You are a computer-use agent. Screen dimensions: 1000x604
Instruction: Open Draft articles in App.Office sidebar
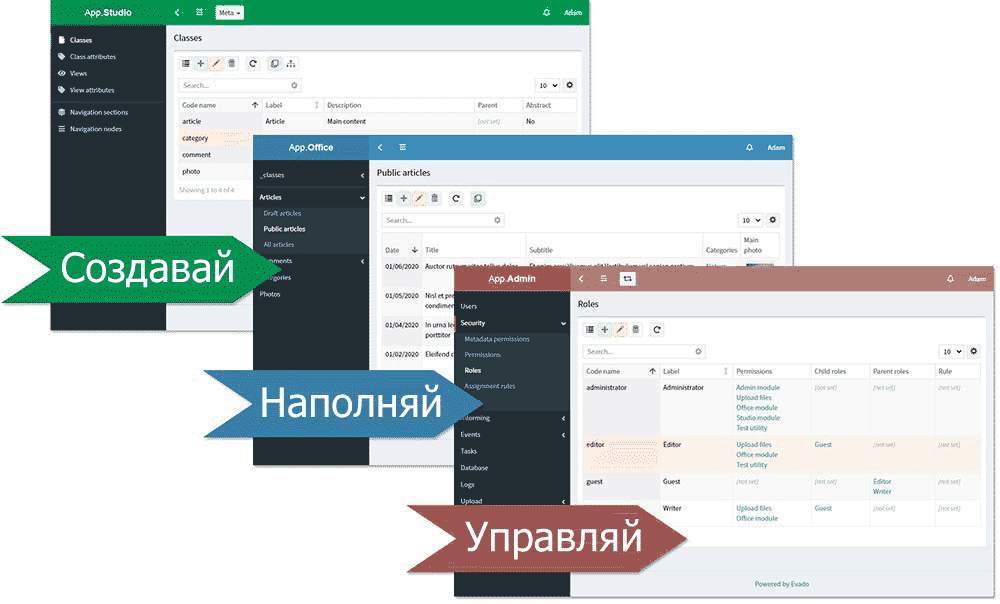click(283, 213)
